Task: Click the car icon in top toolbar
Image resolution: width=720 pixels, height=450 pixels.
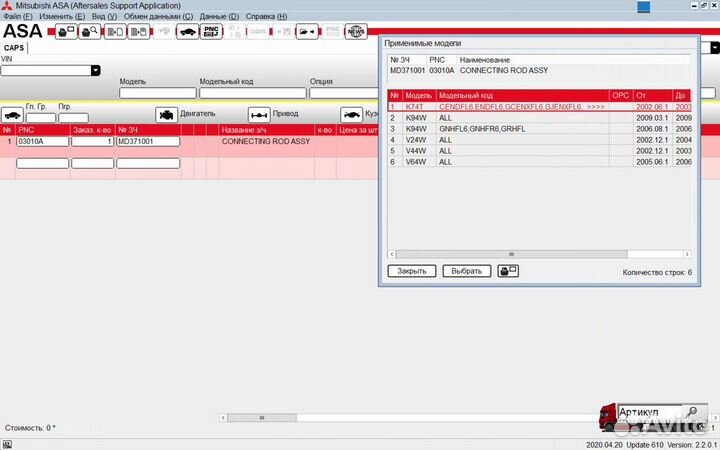Action: pos(186,32)
